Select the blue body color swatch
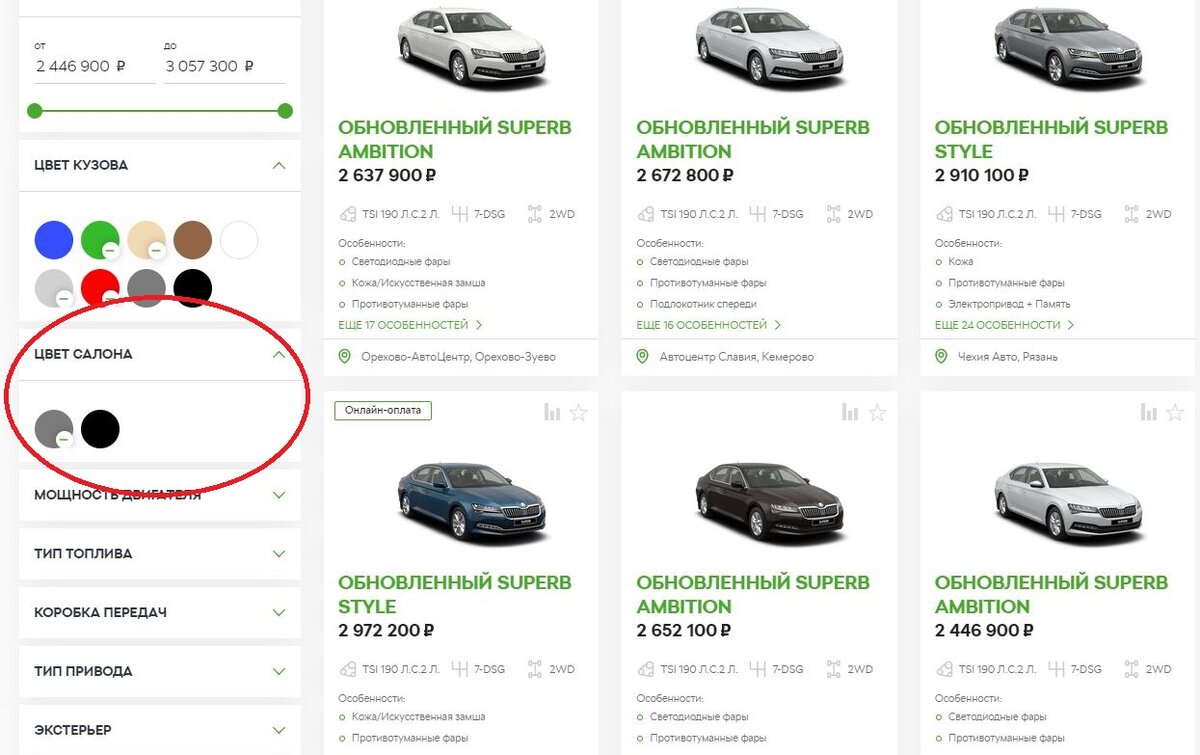 [x=54, y=239]
